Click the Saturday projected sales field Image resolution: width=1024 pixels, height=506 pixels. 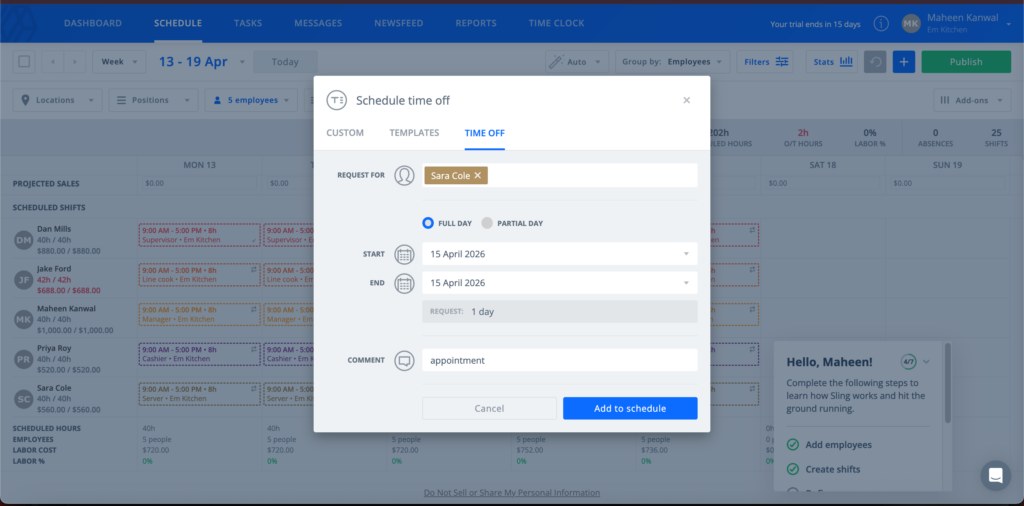pos(823,183)
